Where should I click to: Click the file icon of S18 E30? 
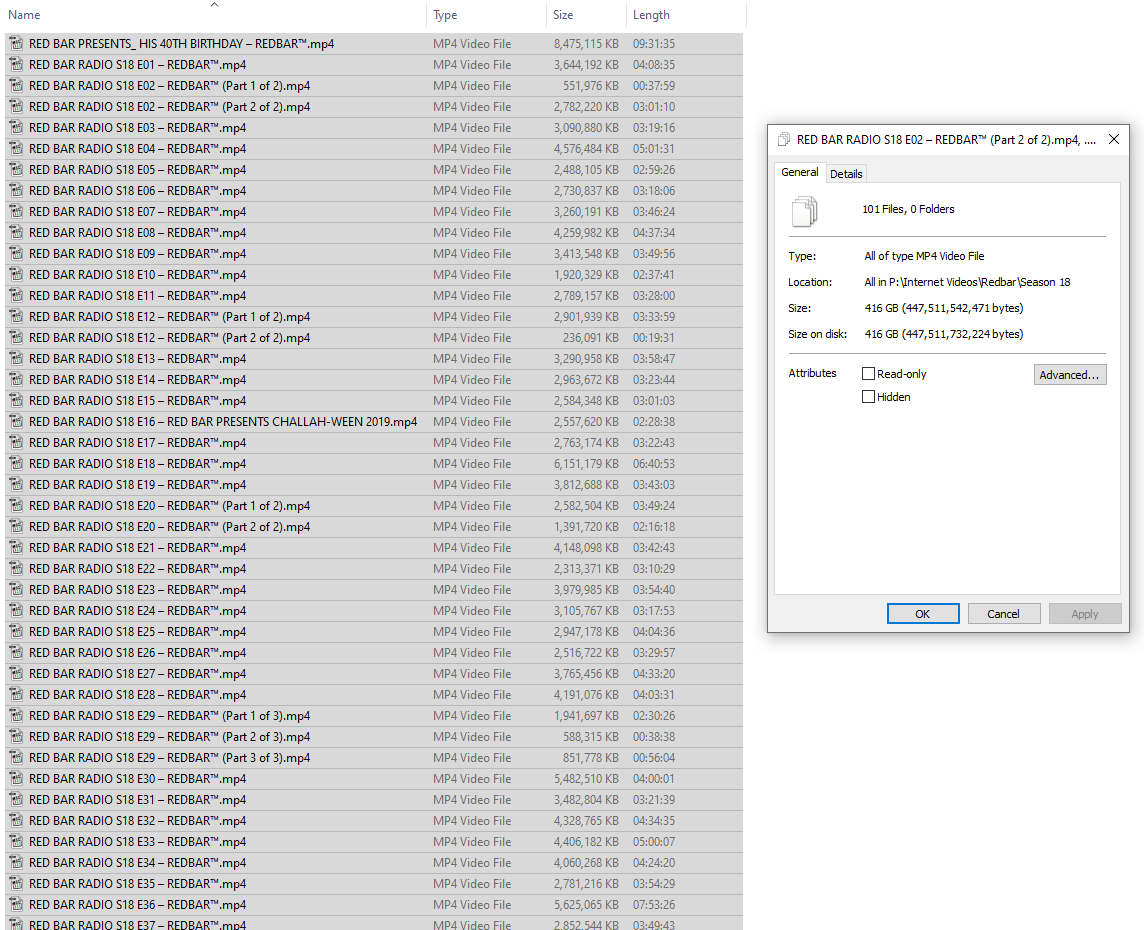point(16,779)
